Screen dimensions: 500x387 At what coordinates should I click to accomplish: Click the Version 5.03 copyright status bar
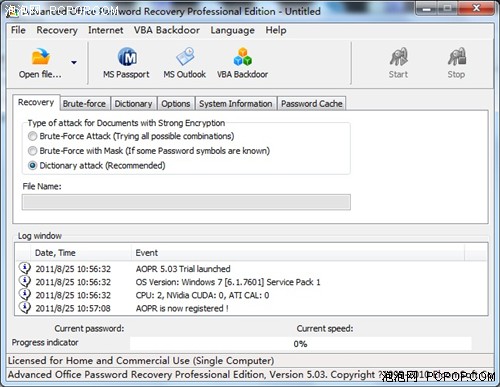(250, 374)
